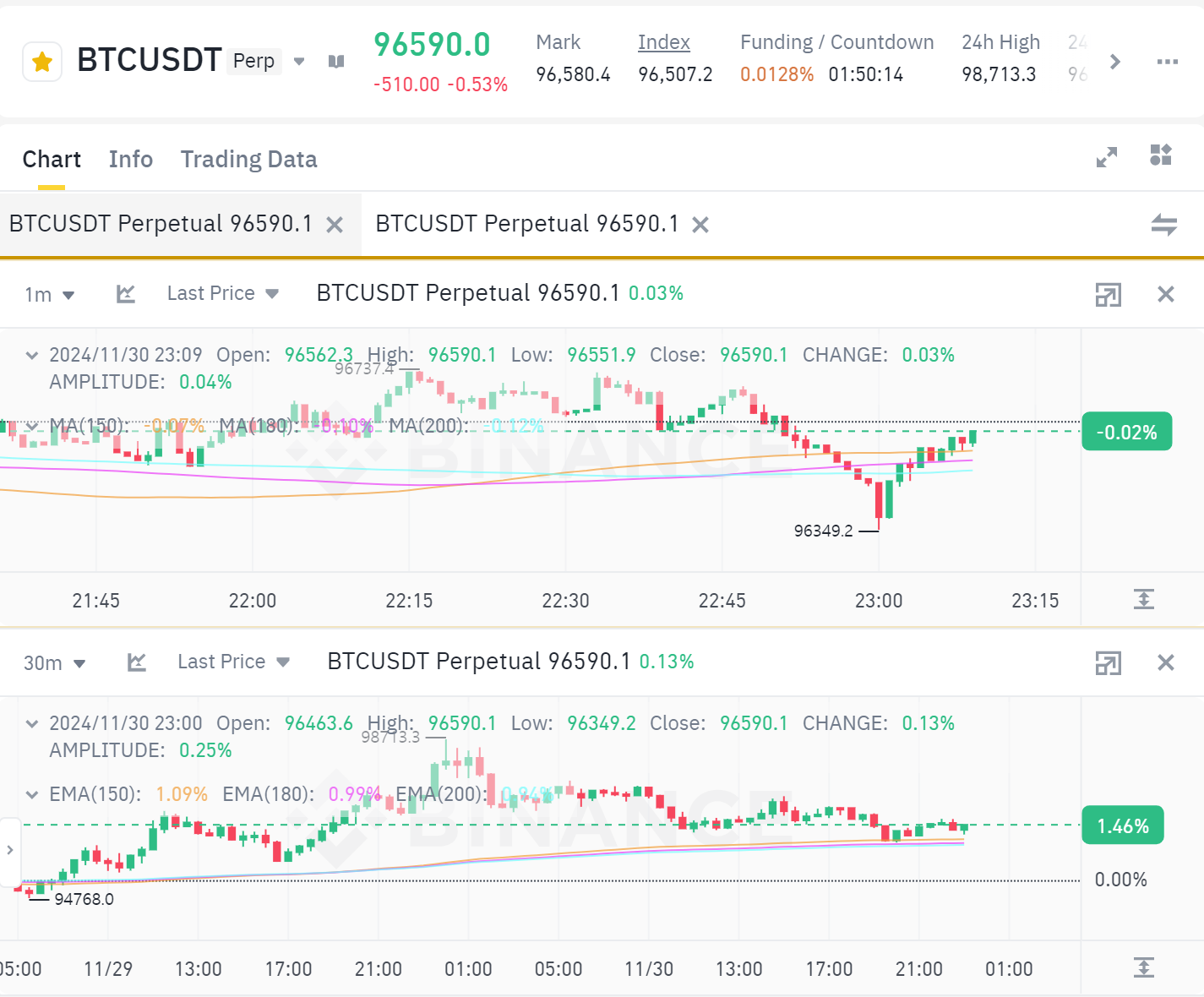Click the Index price link

pyautogui.click(x=664, y=42)
